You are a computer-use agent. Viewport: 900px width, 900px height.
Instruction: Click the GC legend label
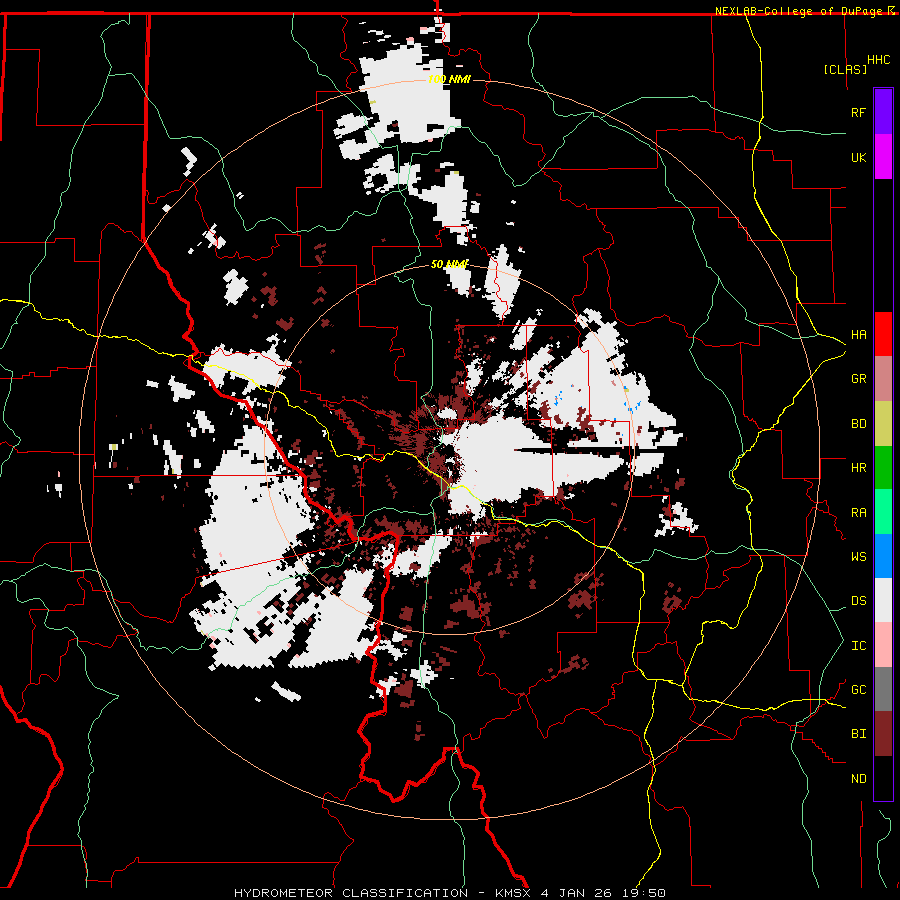(858, 690)
